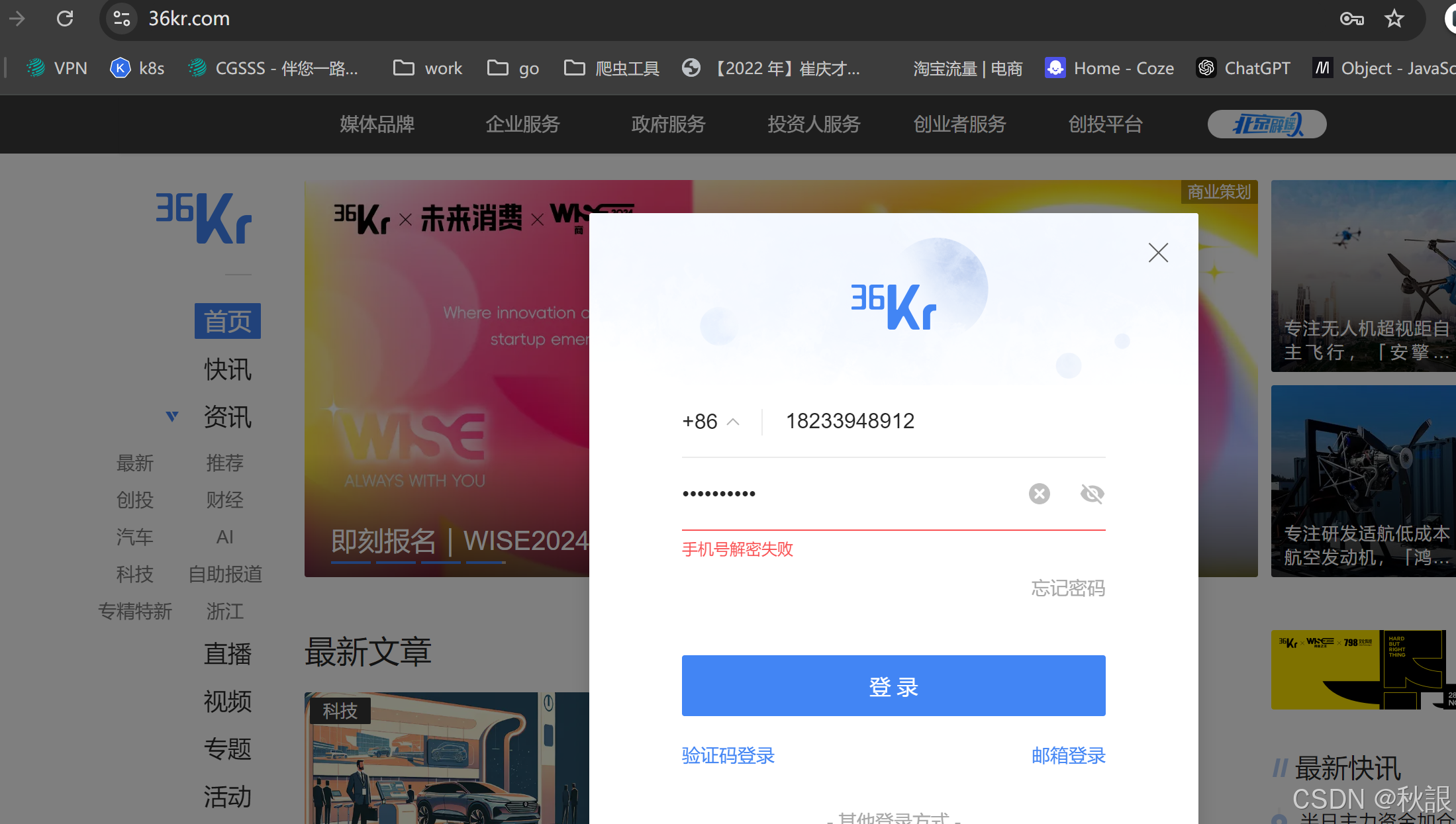Open the 创投平台 menu
1456x824 pixels.
tap(1106, 124)
